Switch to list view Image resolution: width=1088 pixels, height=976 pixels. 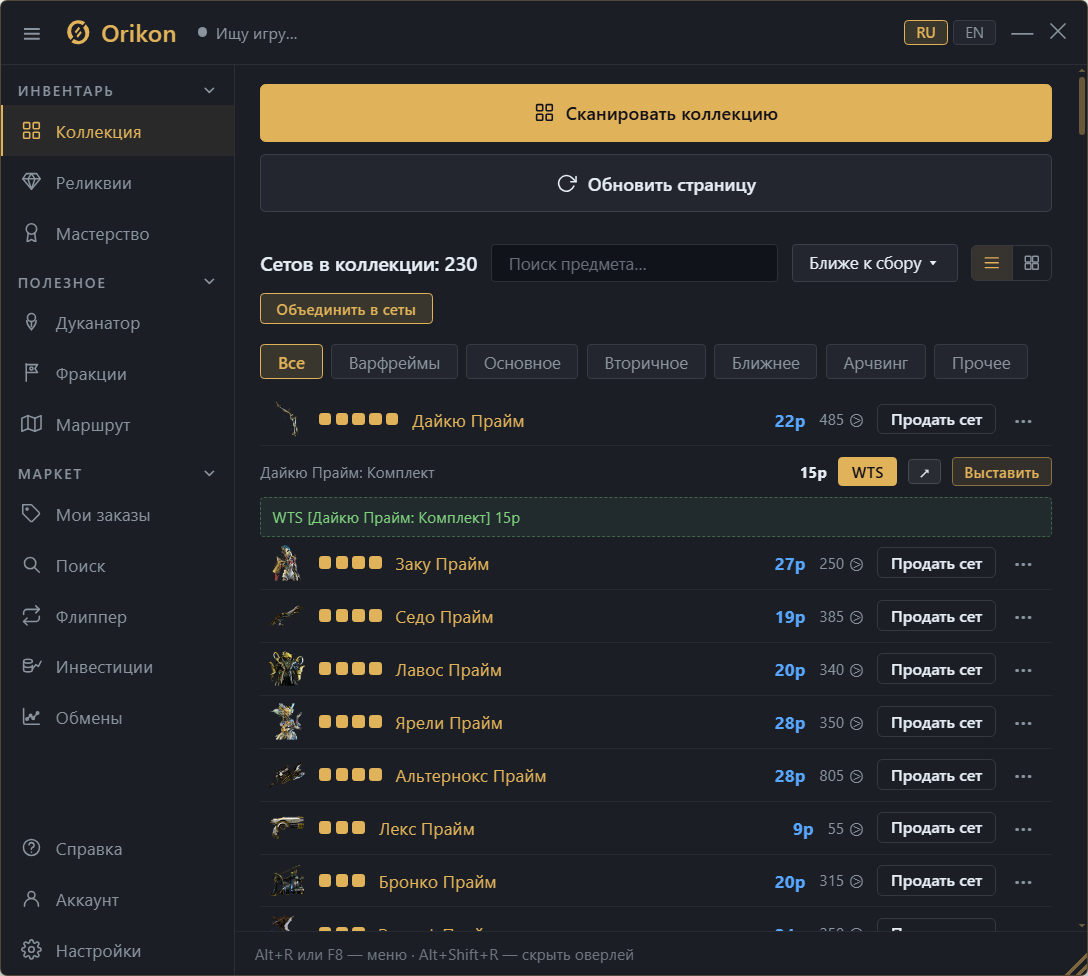pyautogui.click(x=992, y=263)
